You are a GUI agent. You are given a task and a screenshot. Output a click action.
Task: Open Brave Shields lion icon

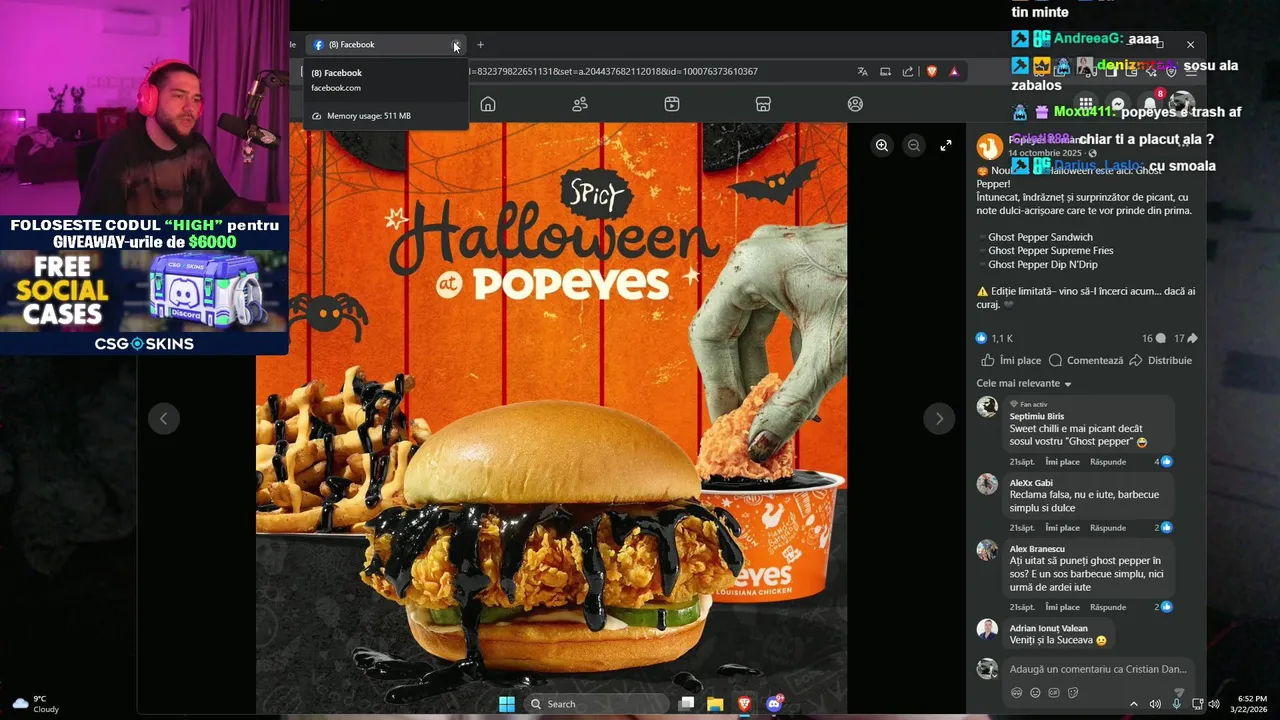[x=932, y=71]
